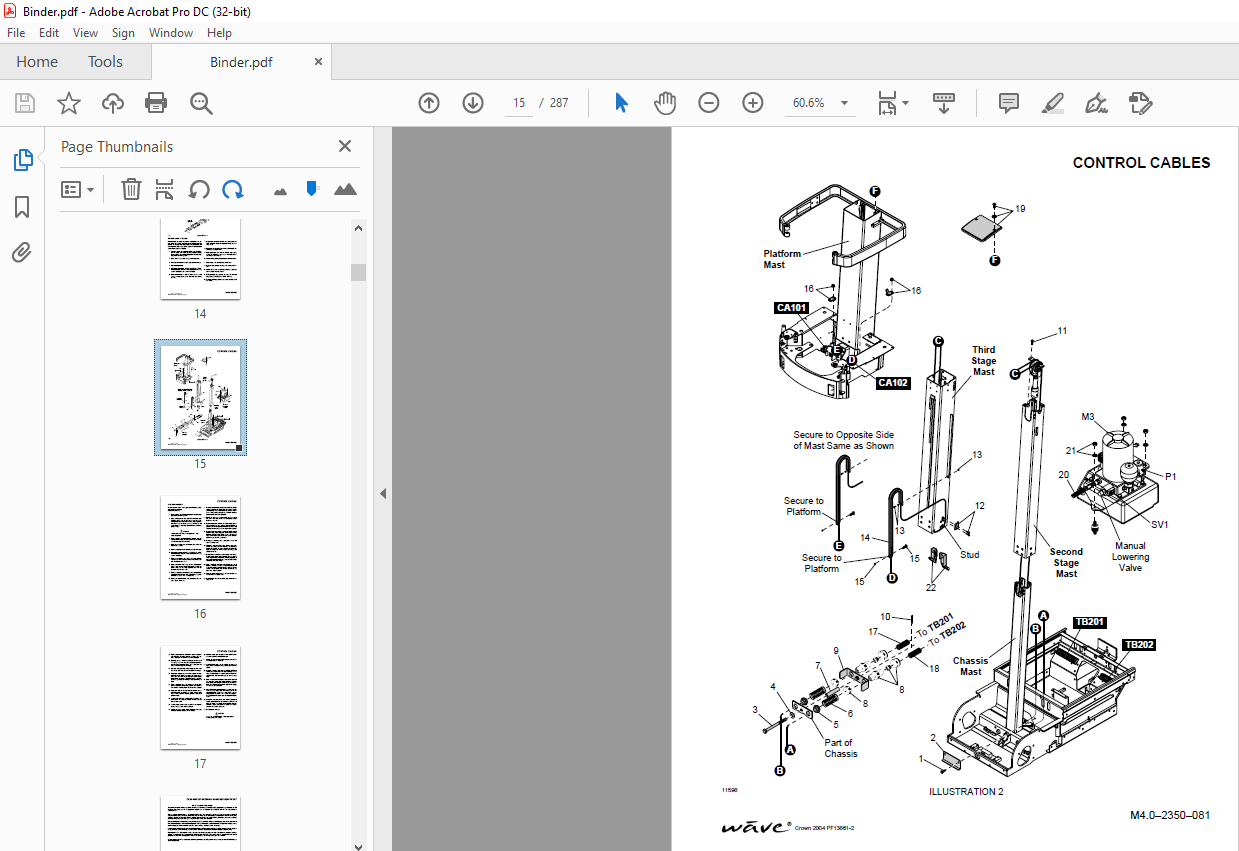Open the Help menu
Screen dimensions: 1239x851
(219, 33)
